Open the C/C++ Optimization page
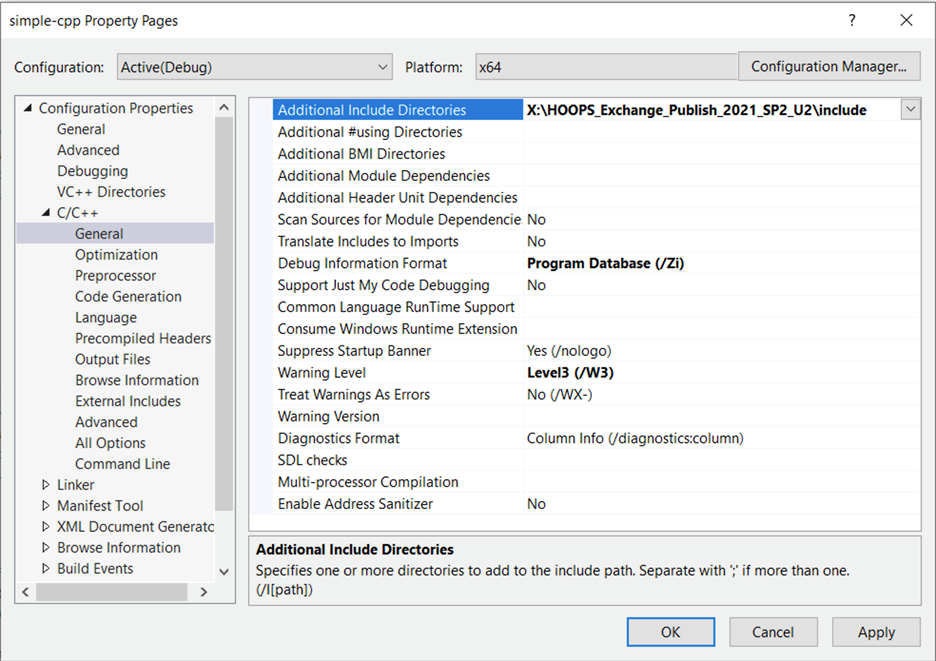Screen dimensions: 936x661 (x=116, y=254)
